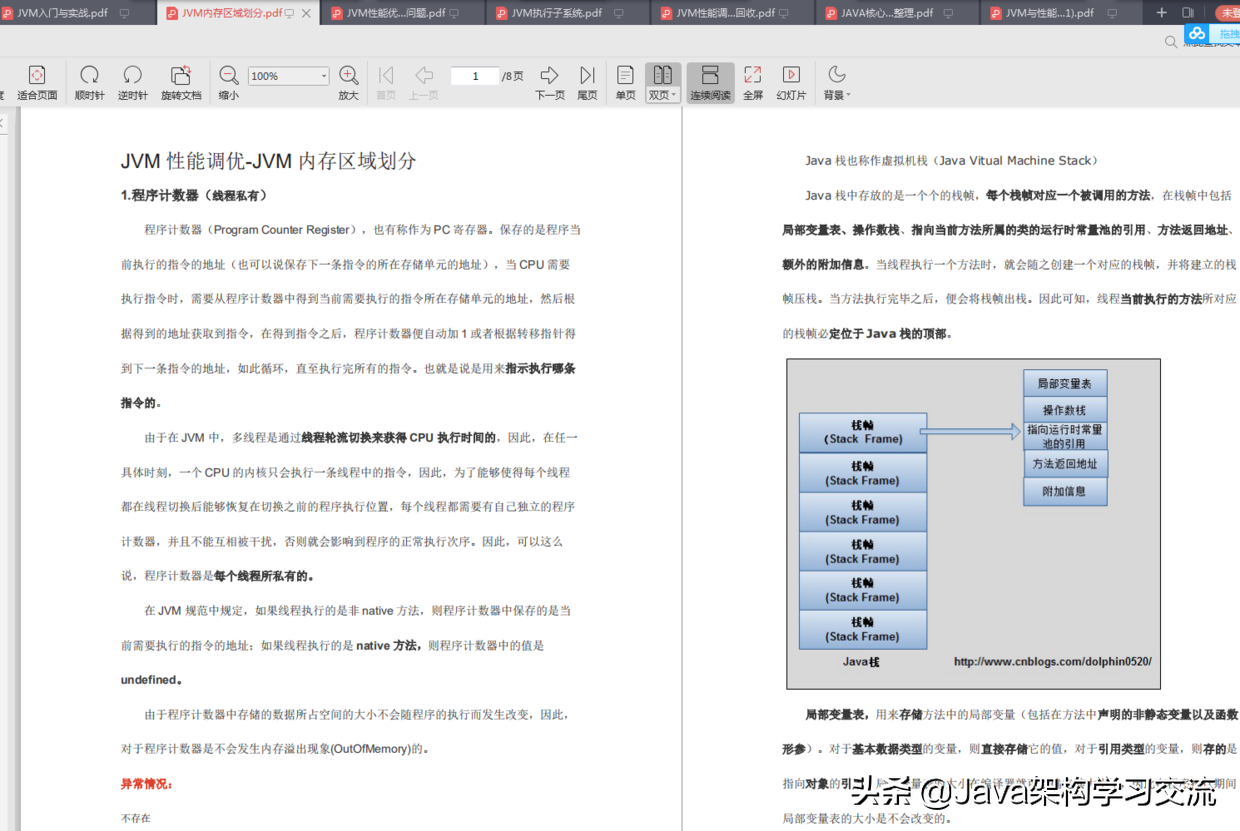Enter full screen (全屏) mode
The width and height of the screenshot is (1240, 831).
753,75
